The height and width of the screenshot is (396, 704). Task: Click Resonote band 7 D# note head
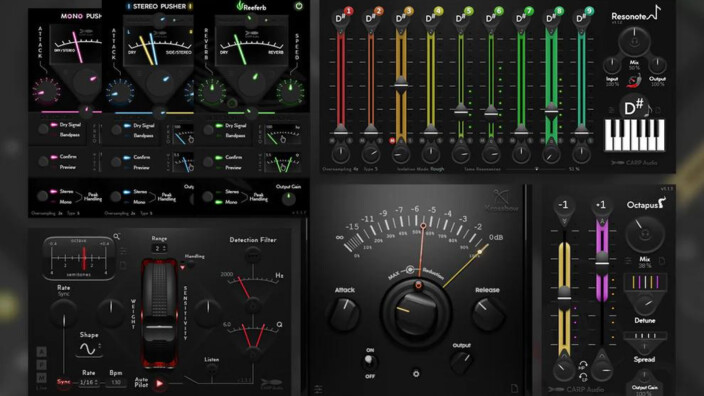[x=521, y=18]
